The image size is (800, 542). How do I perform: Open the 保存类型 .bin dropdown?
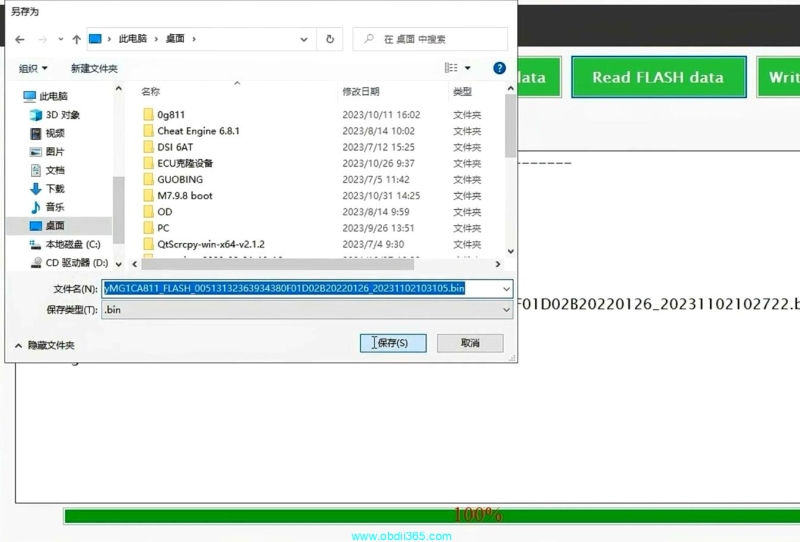(x=307, y=310)
